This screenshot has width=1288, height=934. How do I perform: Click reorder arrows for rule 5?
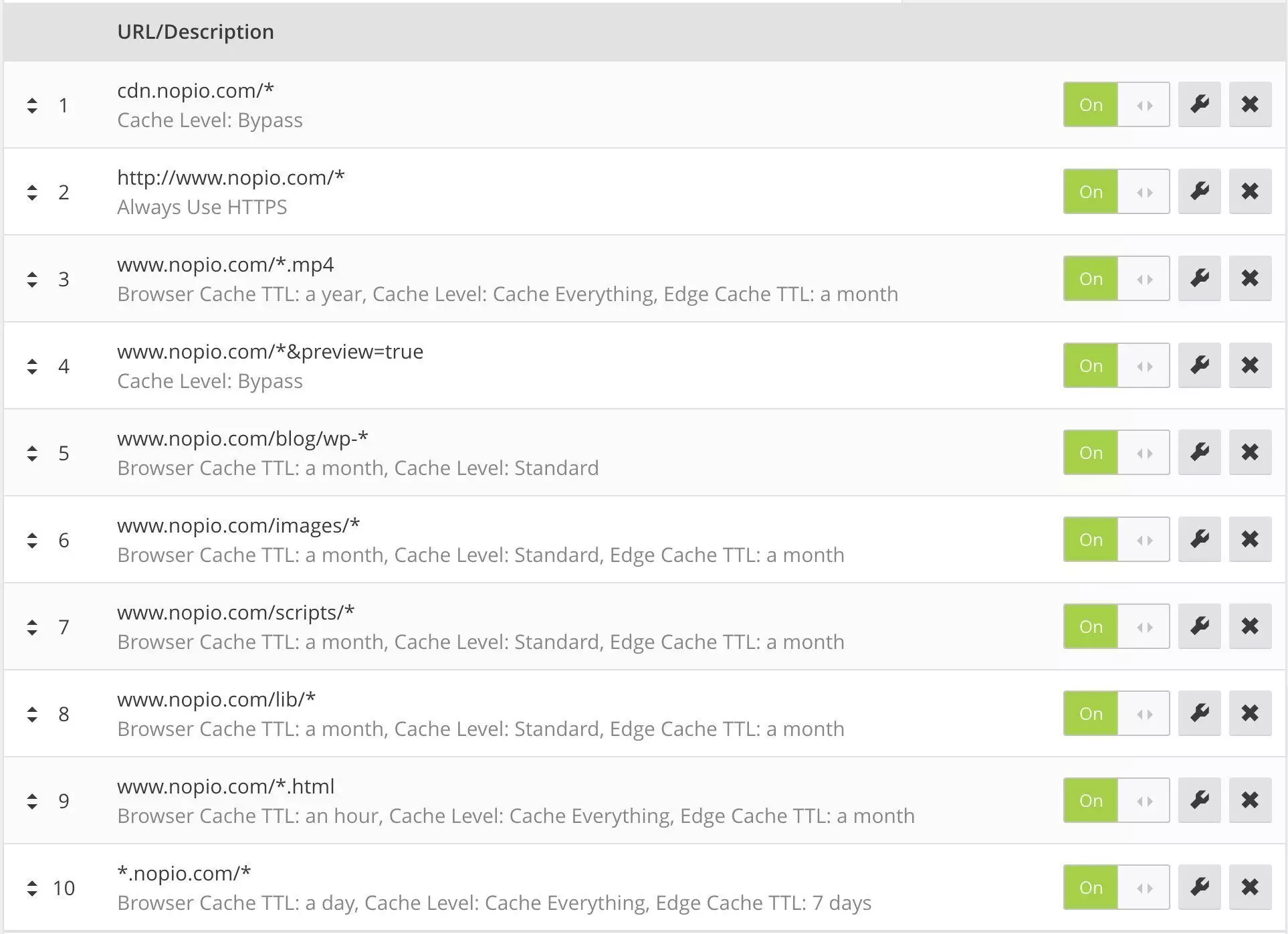[x=32, y=453]
